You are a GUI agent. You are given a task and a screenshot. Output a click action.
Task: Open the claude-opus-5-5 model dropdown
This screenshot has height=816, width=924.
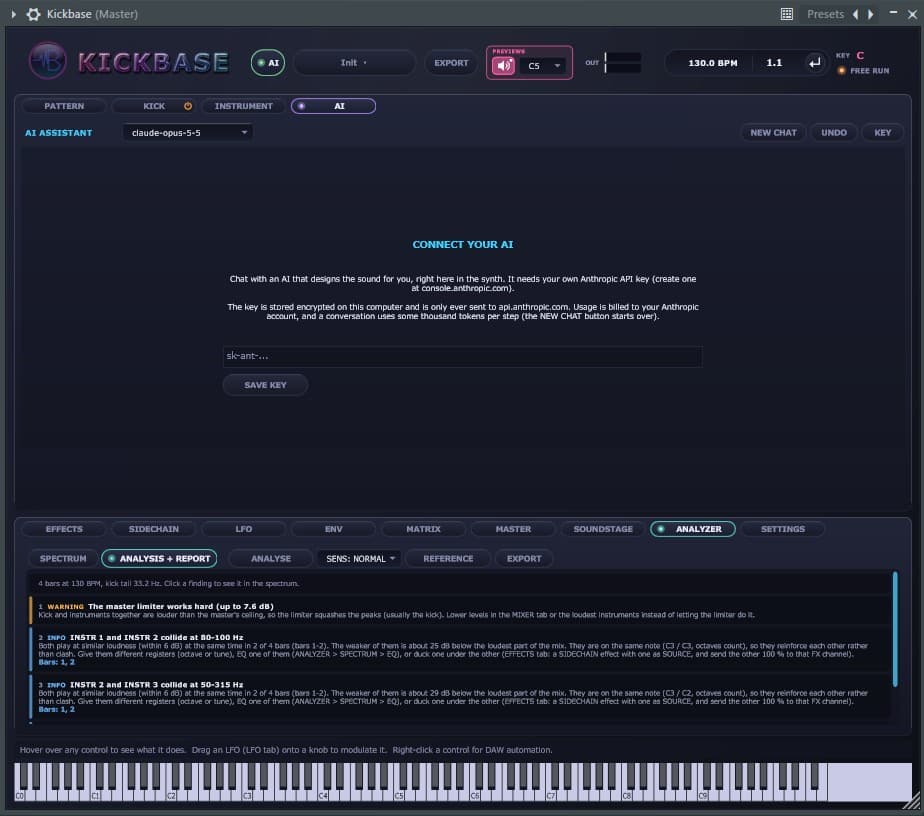(187, 133)
